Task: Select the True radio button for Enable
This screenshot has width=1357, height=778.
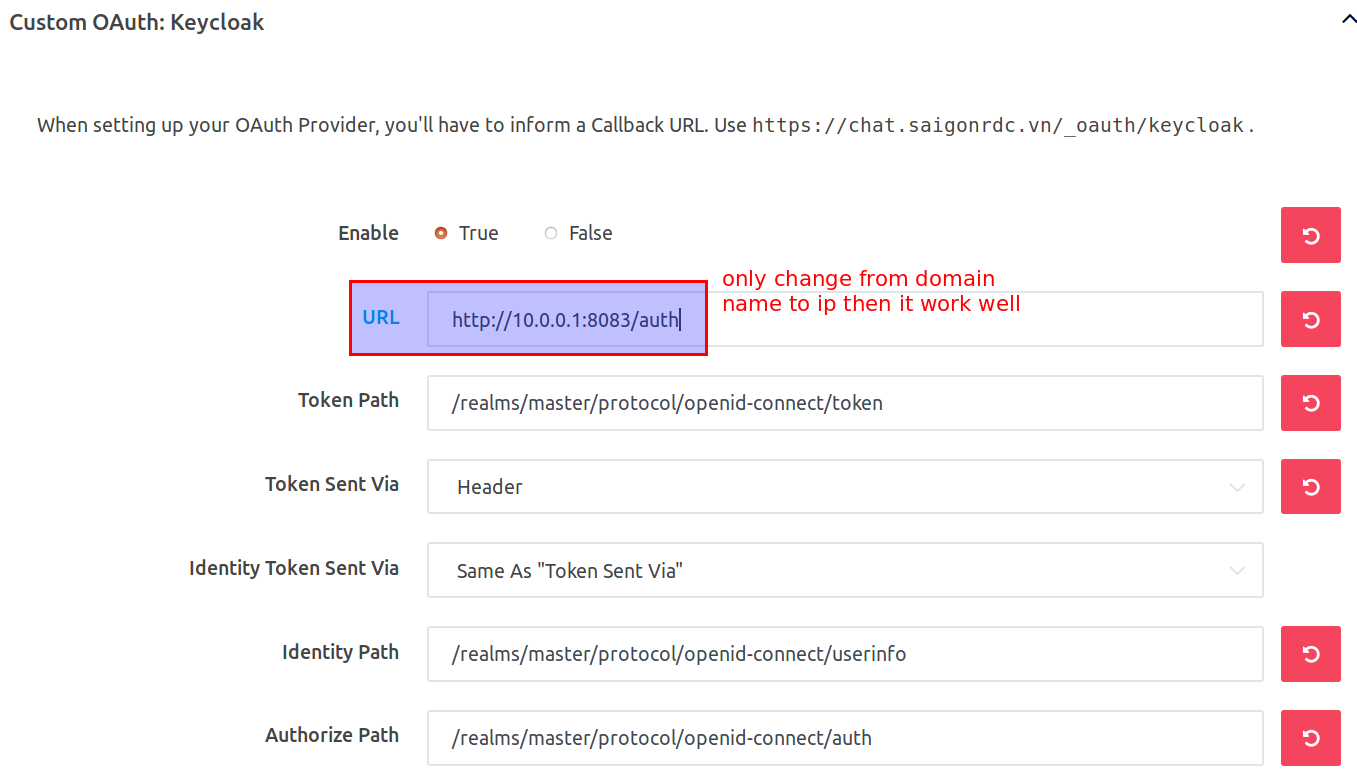Action: (440, 232)
